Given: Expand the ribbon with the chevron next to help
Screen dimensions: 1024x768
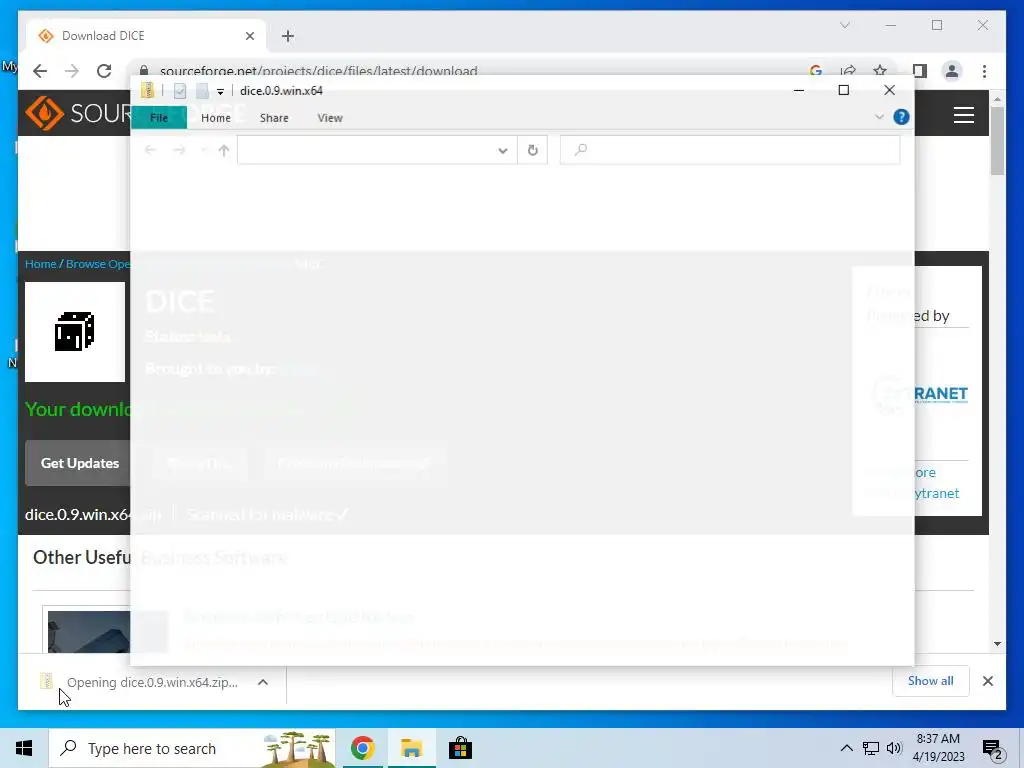Looking at the screenshot, I should pyautogui.click(x=879, y=117).
